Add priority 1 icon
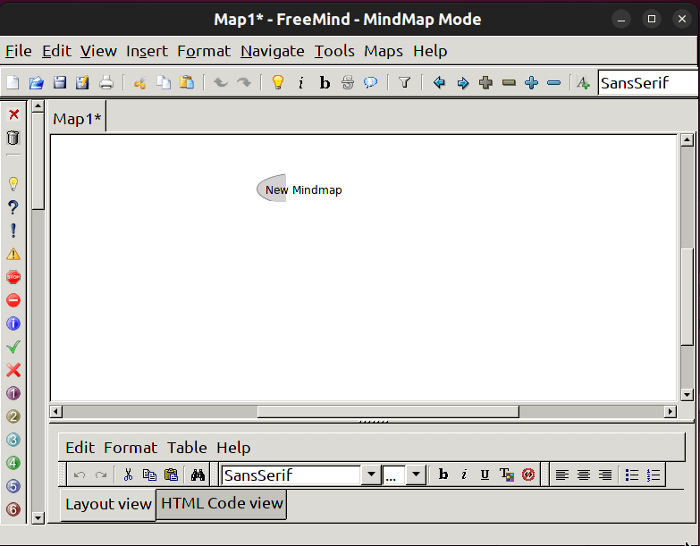This screenshot has height=546, width=700. [x=13, y=393]
